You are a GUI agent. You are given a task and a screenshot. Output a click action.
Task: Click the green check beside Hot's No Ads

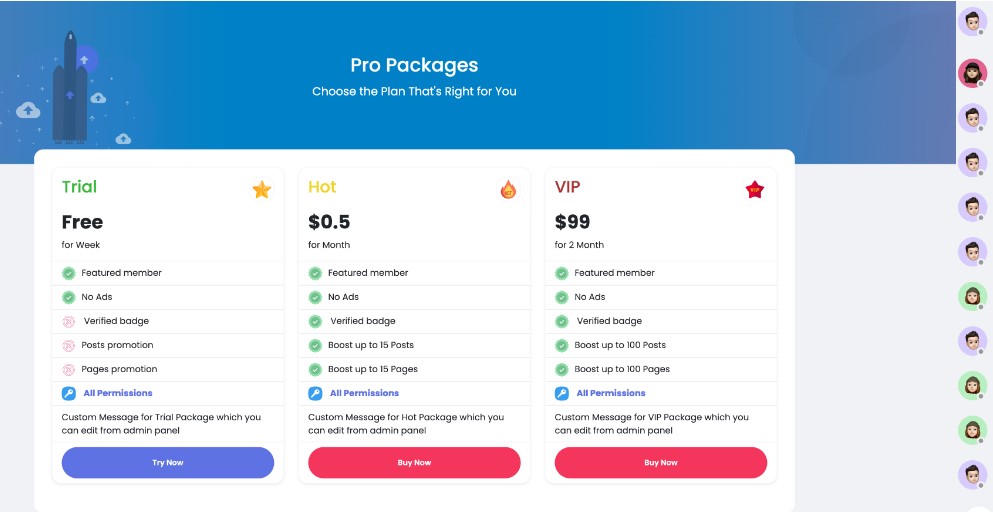[x=315, y=297]
